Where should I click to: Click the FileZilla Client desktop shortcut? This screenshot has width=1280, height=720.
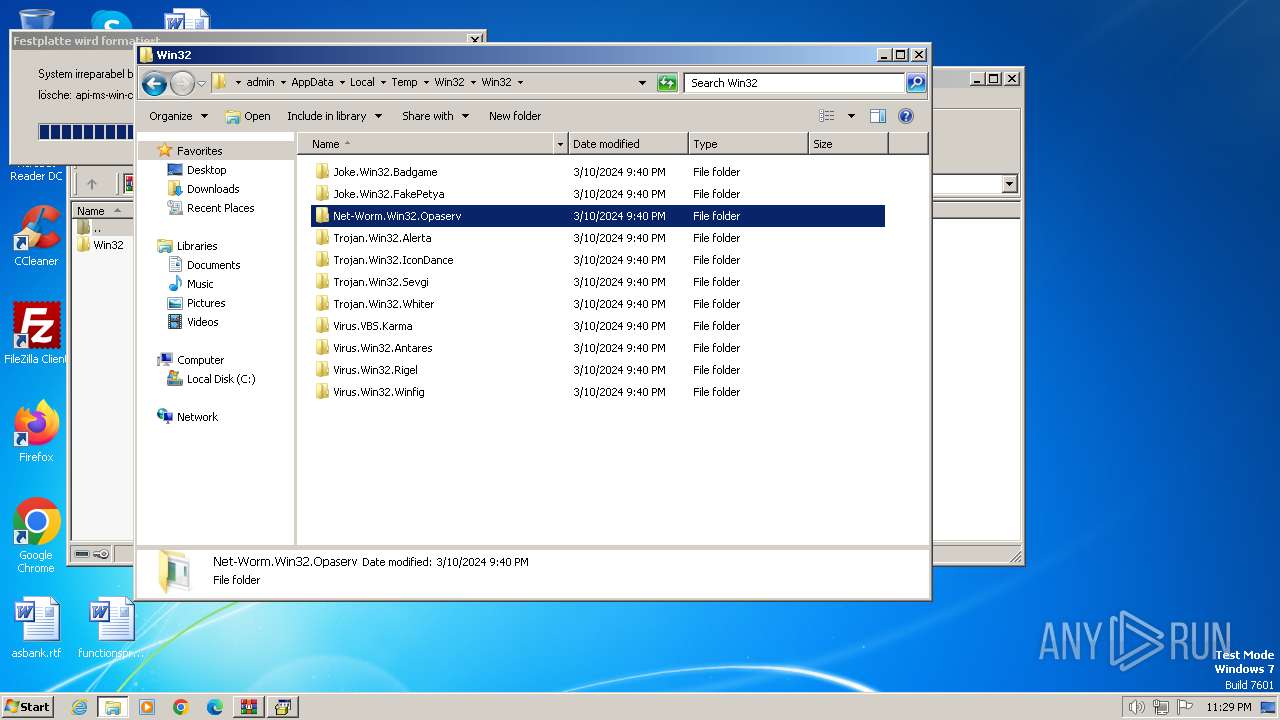click(36, 333)
